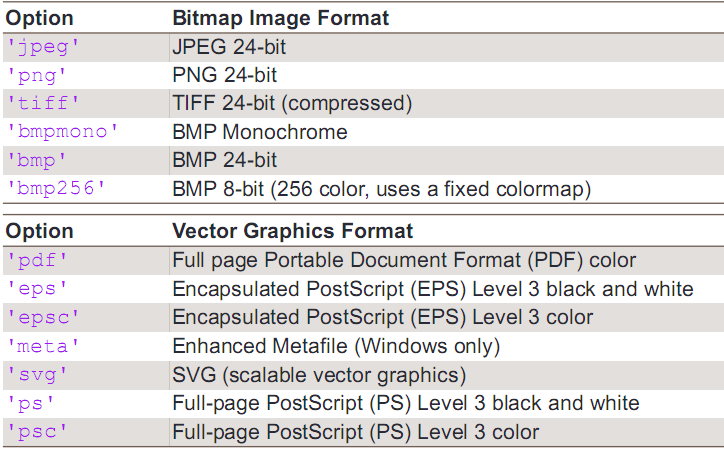The height and width of the screenshot is (451, 724).
Task: Select the Enhanced Metafile (Windows only) description
Action: (x=336, y=346)
